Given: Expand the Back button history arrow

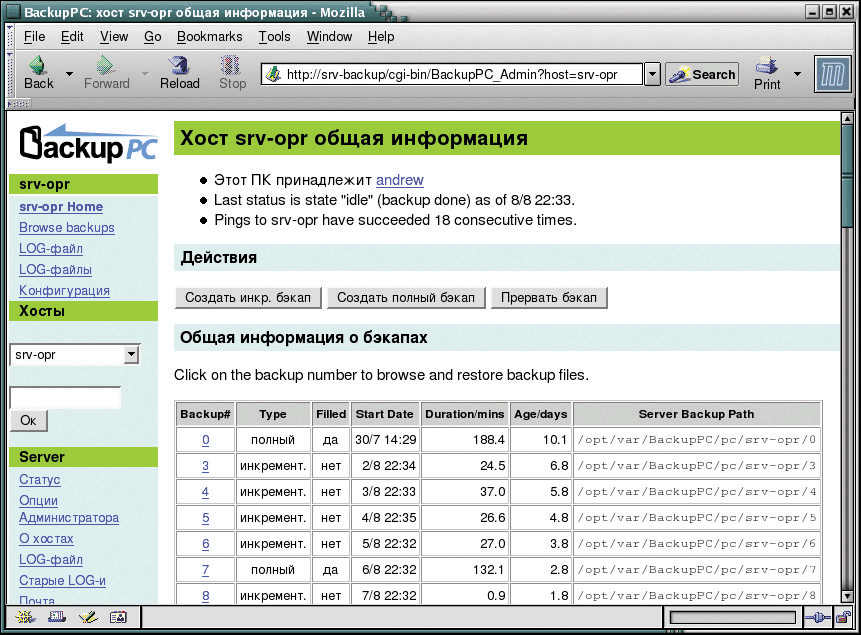Looking at the screenshot, I should 69,74.
